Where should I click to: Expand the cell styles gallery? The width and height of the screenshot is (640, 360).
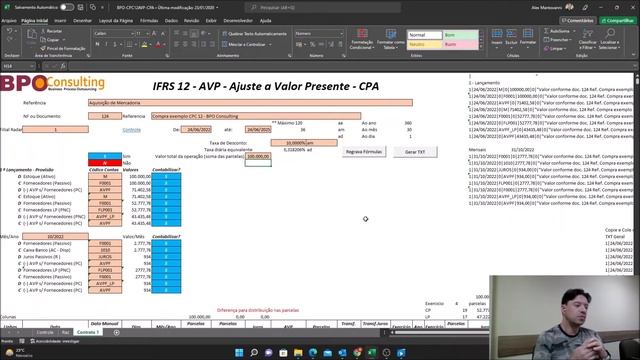click(481, 47)
